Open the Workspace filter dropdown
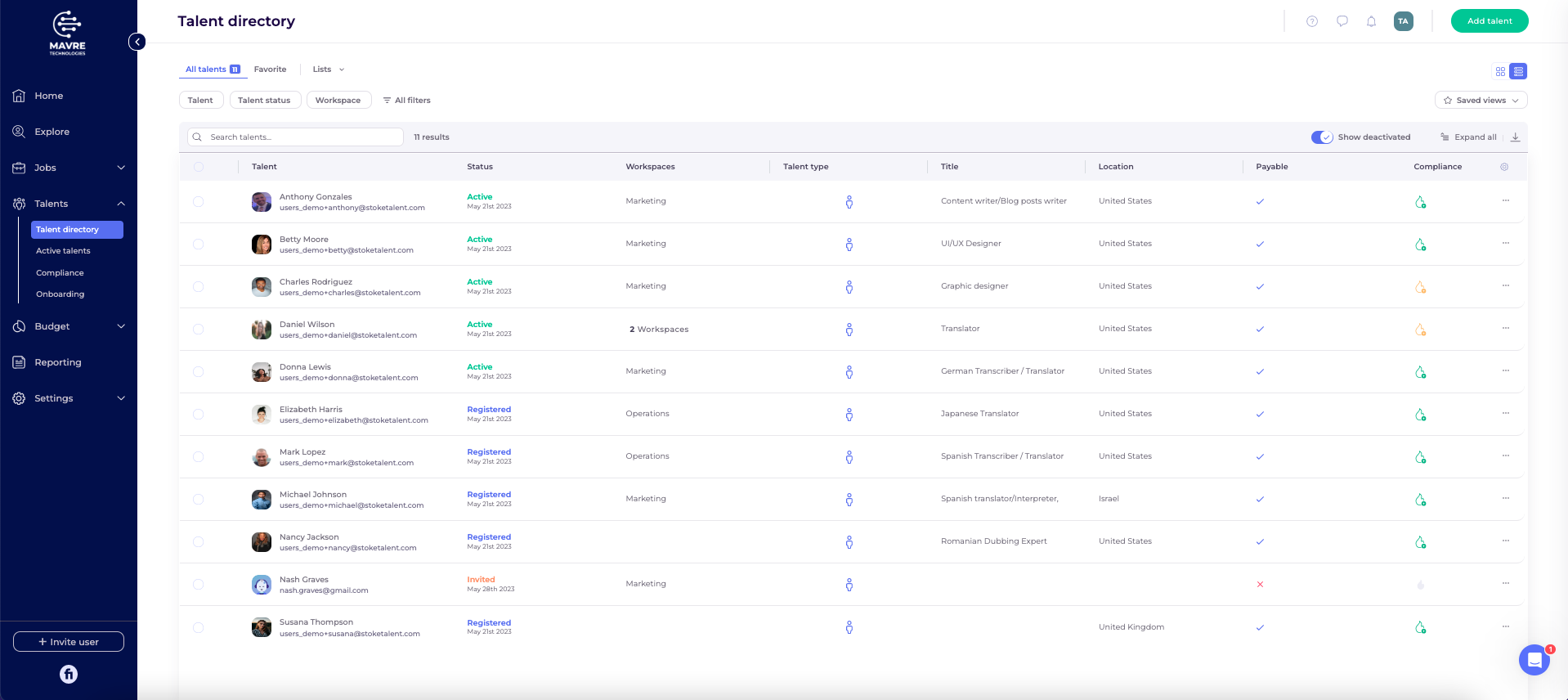Screen dimensions: 1568x700 (x=338, y=101)
